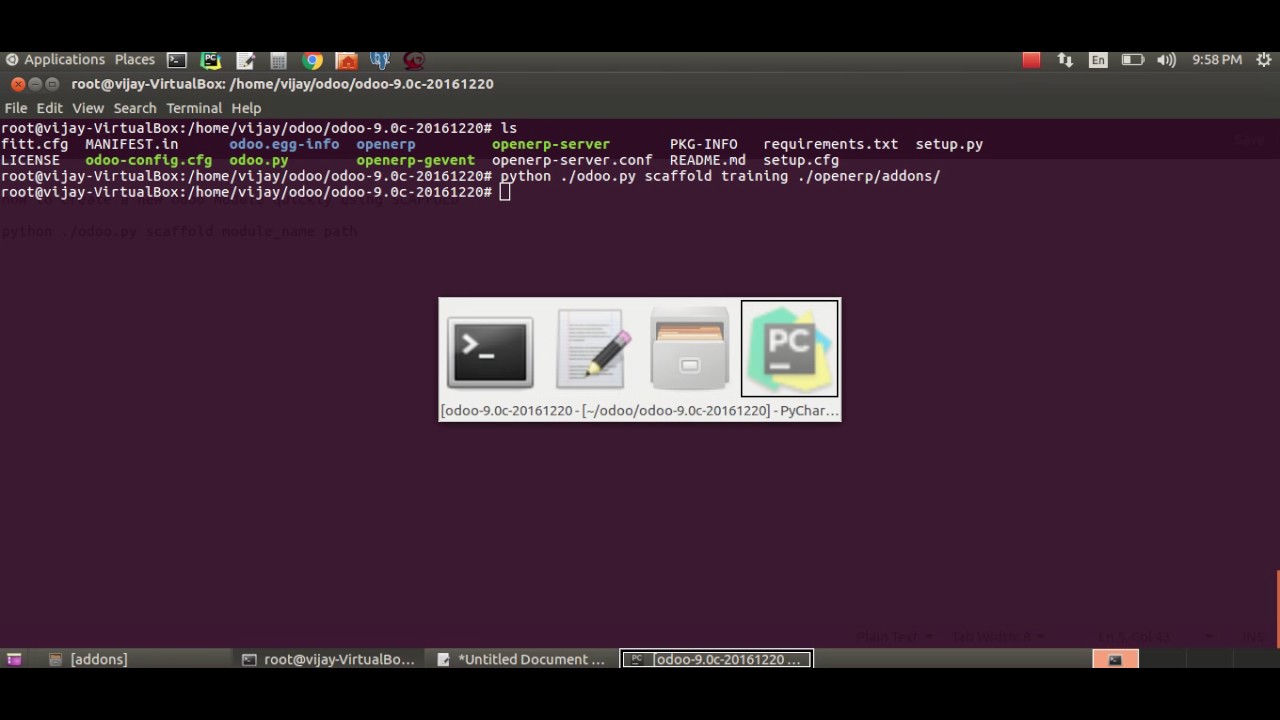
Task: Switch to Untitled Document taskbar window
Action: (x=522, y=659)
